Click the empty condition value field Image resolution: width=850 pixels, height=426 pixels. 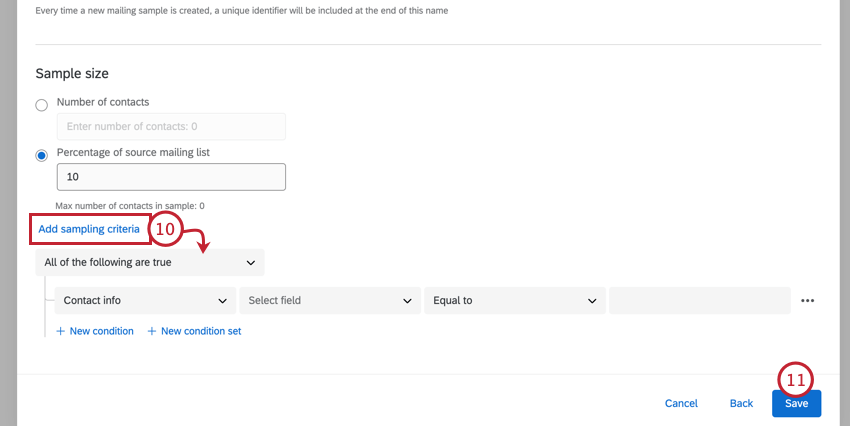pyautogui.click(x=699, y=301)
